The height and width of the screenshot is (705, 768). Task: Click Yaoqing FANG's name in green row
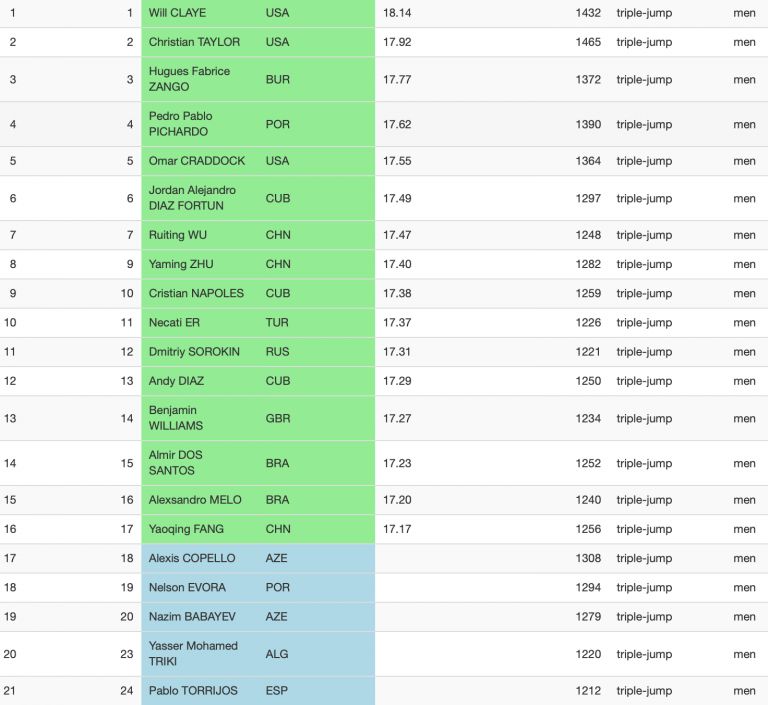point(186,529)
